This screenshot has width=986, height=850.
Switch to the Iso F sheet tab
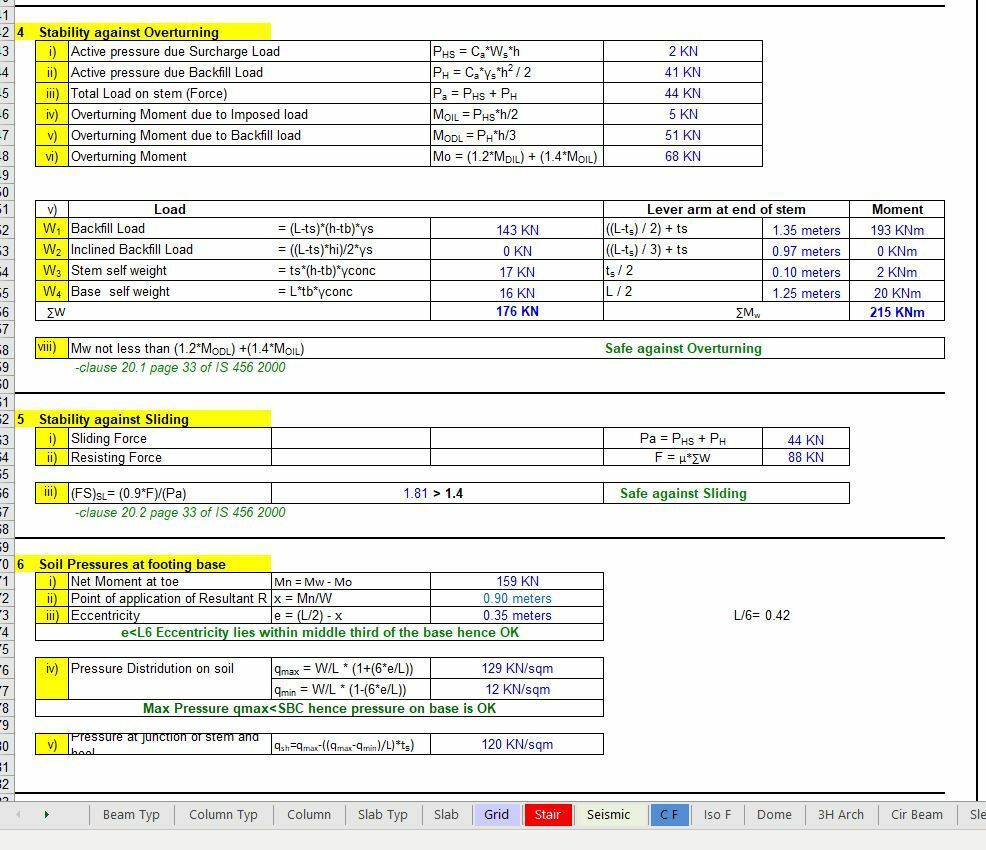pyautogui.click(x=717, y=815)
